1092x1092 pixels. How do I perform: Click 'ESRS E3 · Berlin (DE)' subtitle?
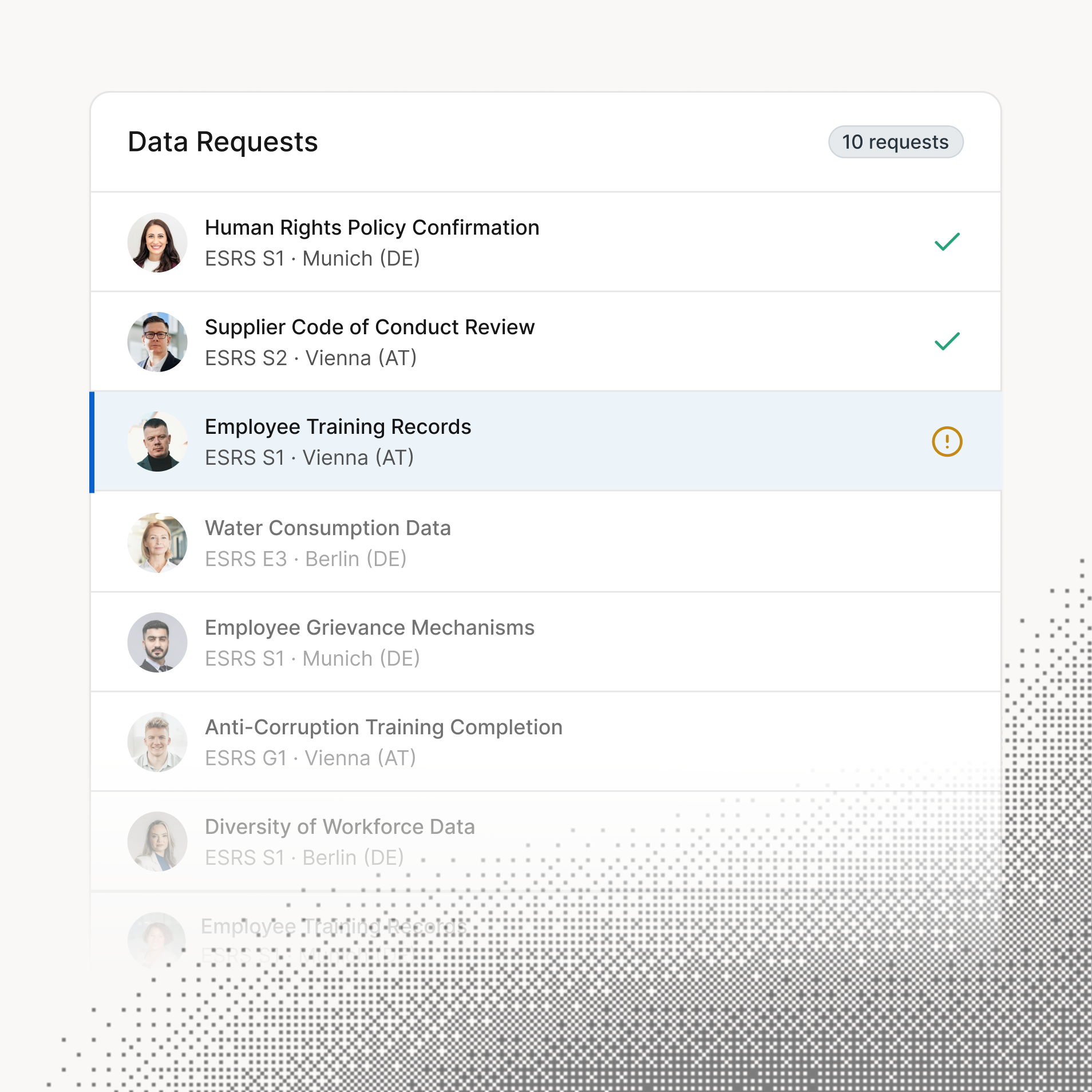tap(306, 559)
